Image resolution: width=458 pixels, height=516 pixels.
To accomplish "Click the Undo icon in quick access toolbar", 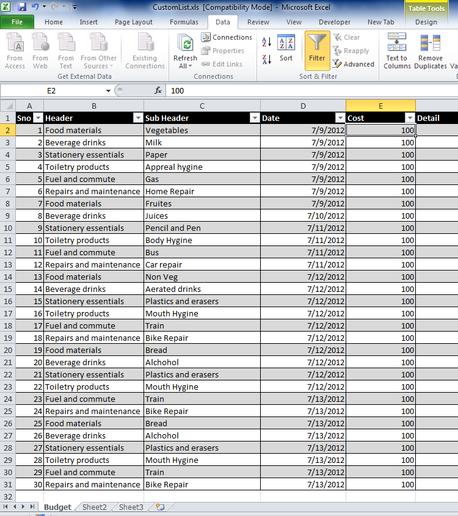I will tap(35, 7).
